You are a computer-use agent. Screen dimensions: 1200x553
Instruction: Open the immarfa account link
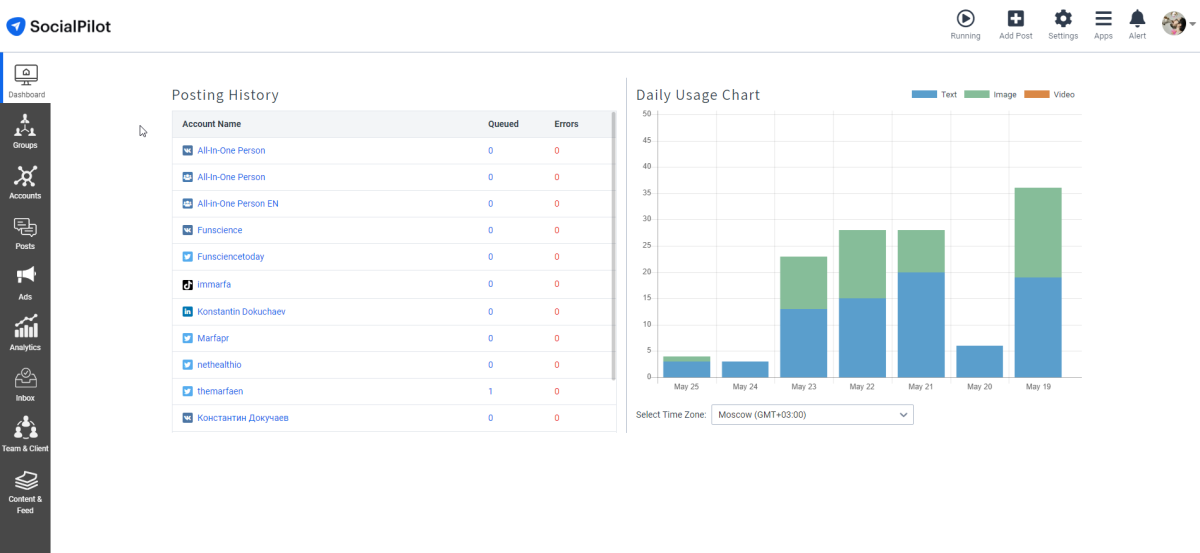tap(214, 284)
